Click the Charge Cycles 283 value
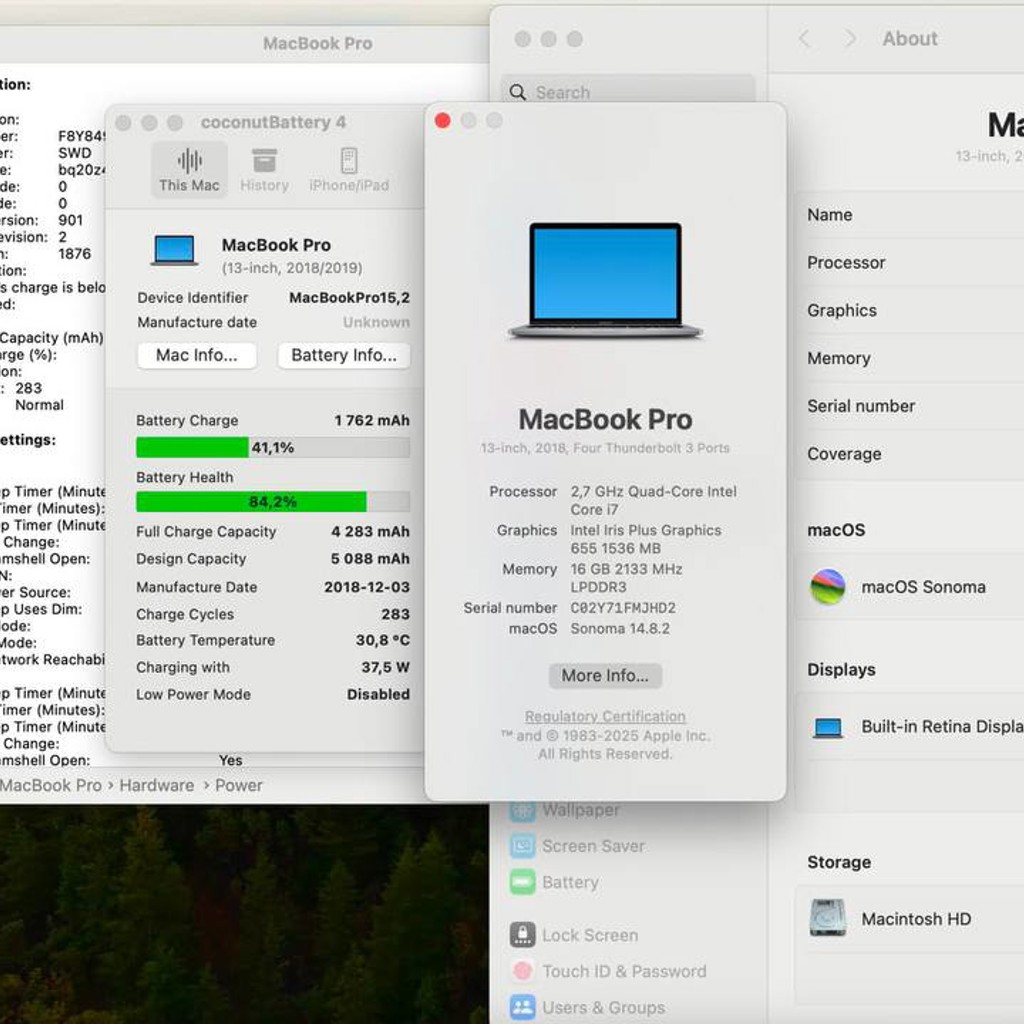Screen dimensions: 1024x1024 [x=396, y=615]
